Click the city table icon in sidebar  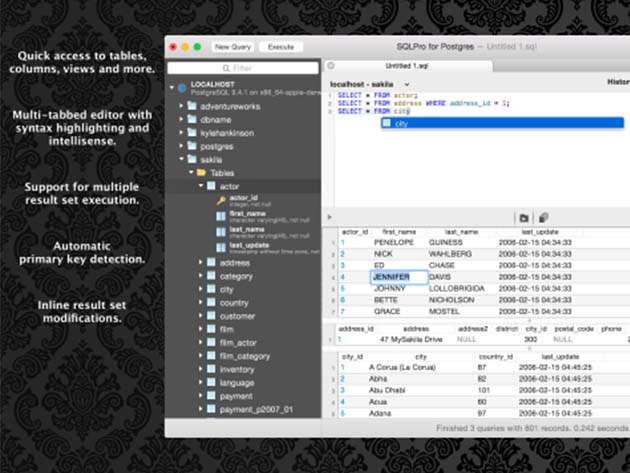pos(211,289)
